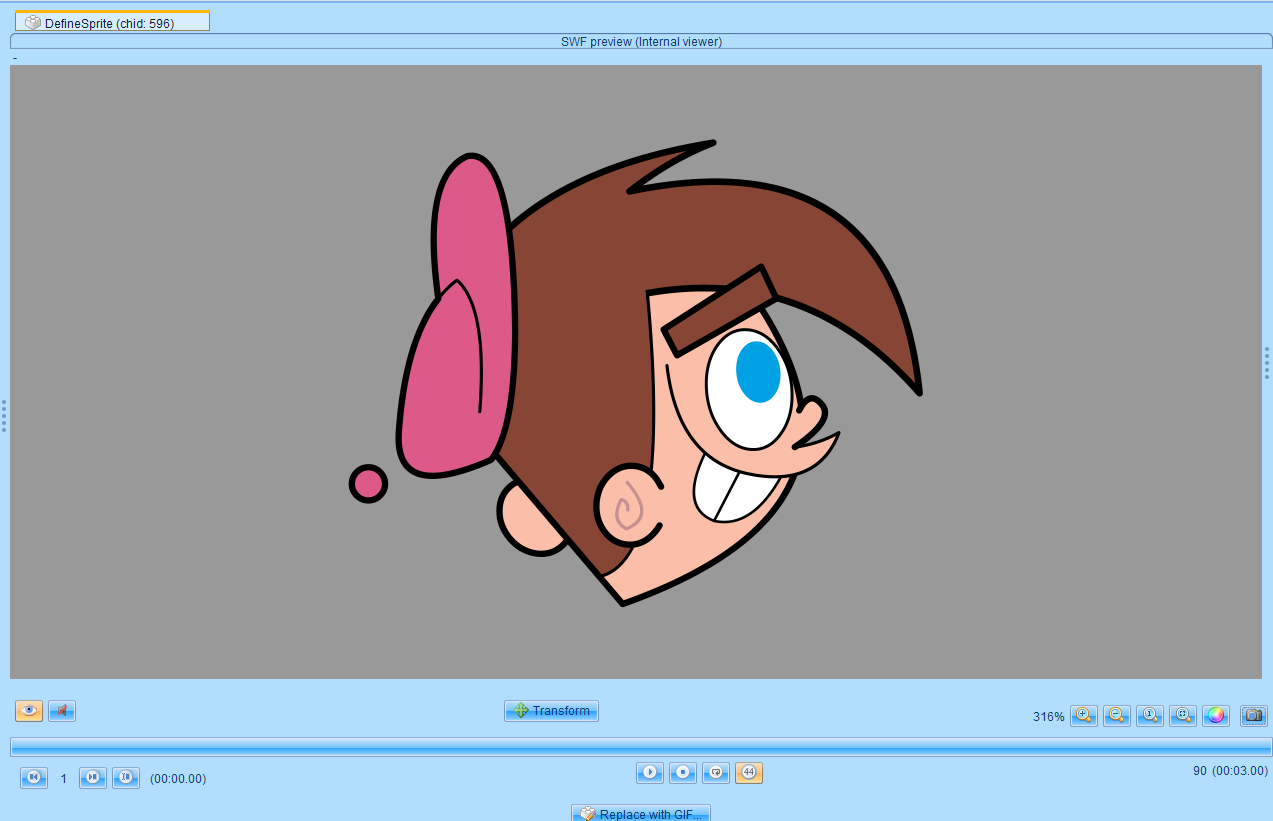Zoom out with the minus magnifier icon
The image size is (1273, 821).
pos(1117,715)
